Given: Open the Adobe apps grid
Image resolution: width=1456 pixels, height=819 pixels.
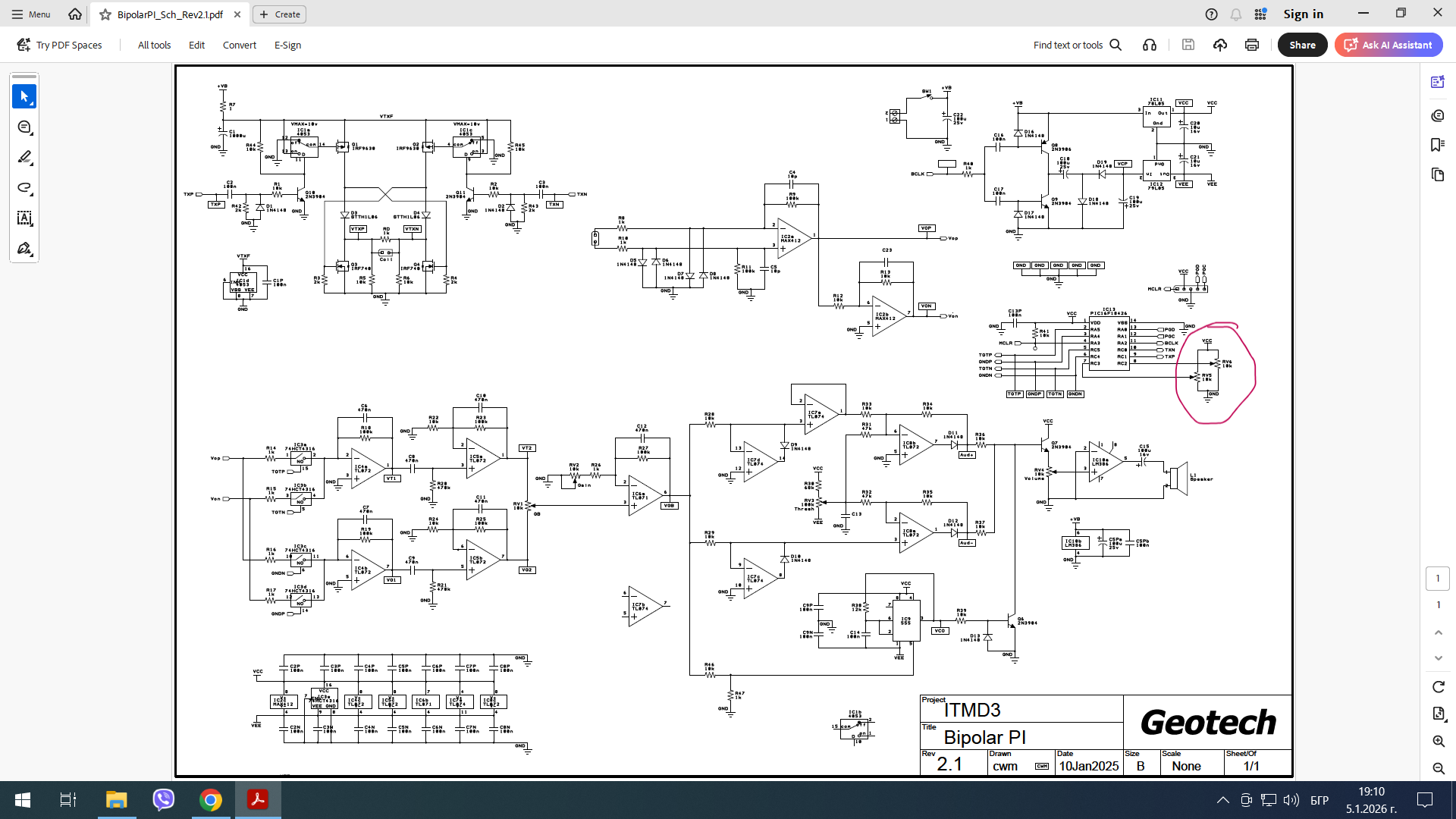Looking at the screenshot, I should [1260, 14].
